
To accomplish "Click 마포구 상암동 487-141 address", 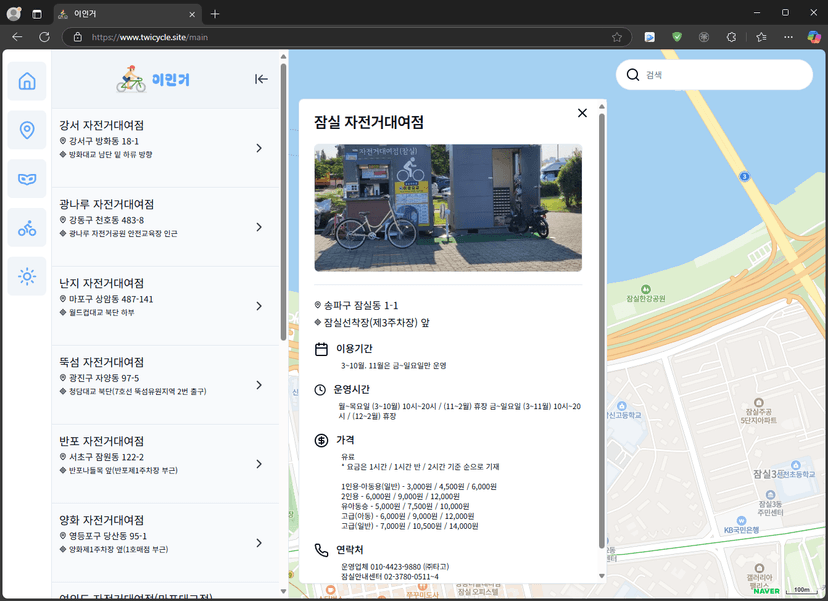I will (x=111, y=299).
